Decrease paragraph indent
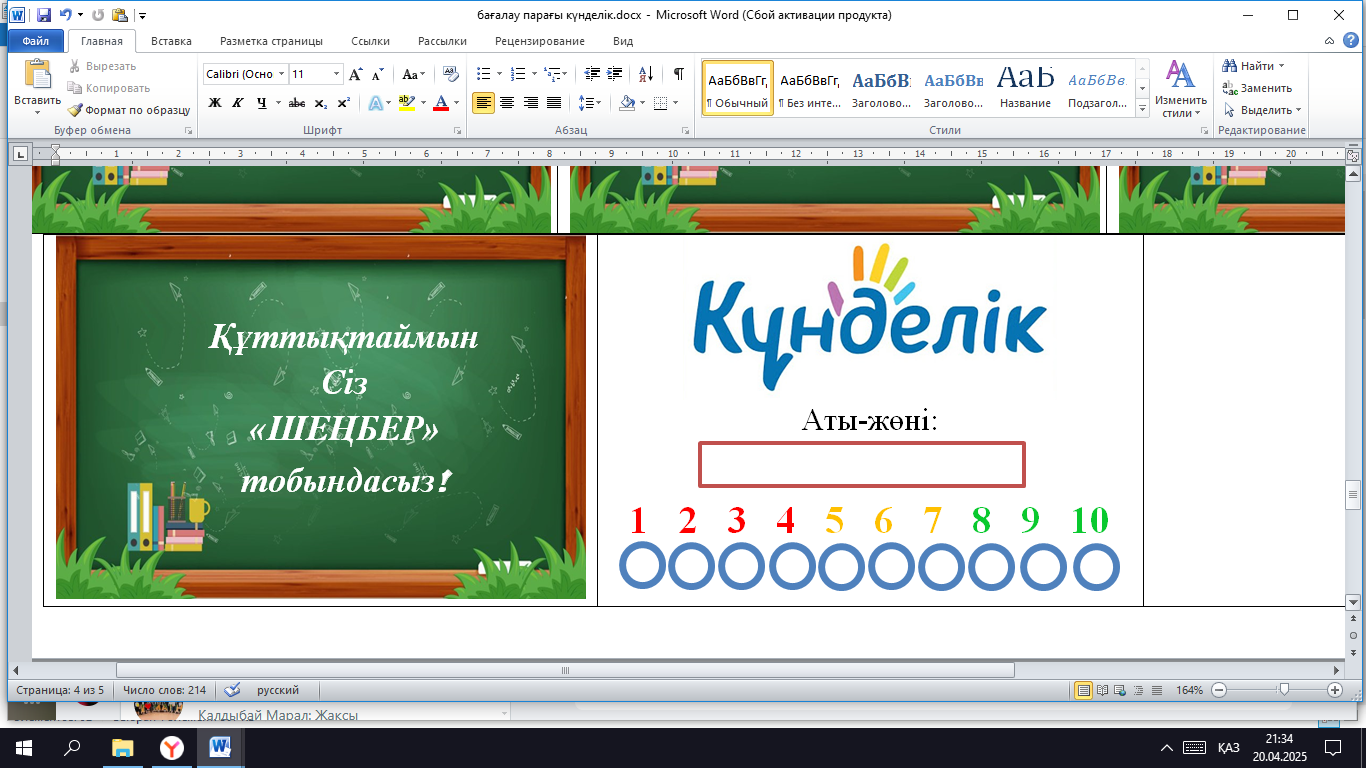Viewport: 1366px width, 768px height. click(591, 74)
